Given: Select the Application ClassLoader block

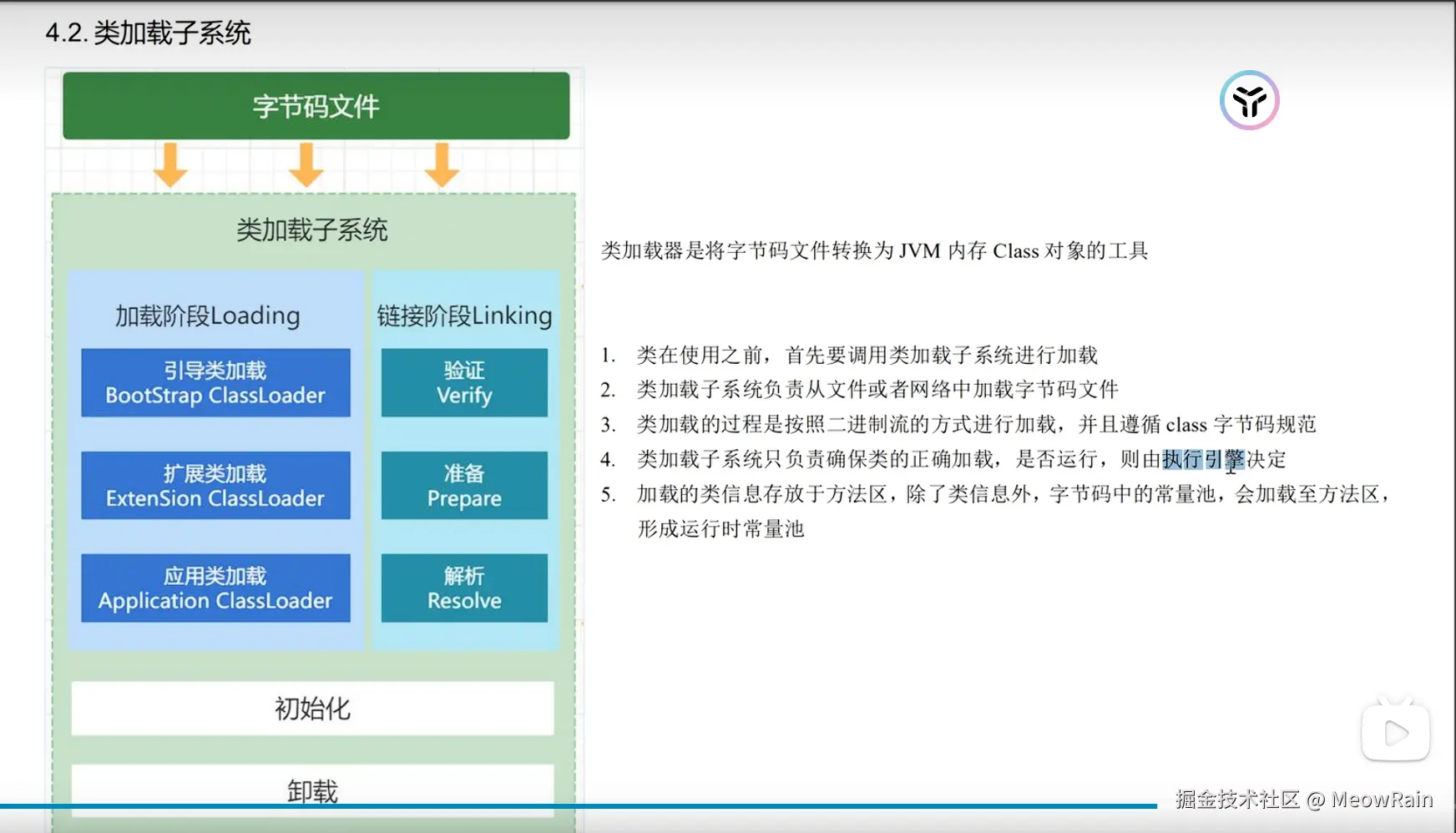Looking at the screenshot, I should 215,588.
